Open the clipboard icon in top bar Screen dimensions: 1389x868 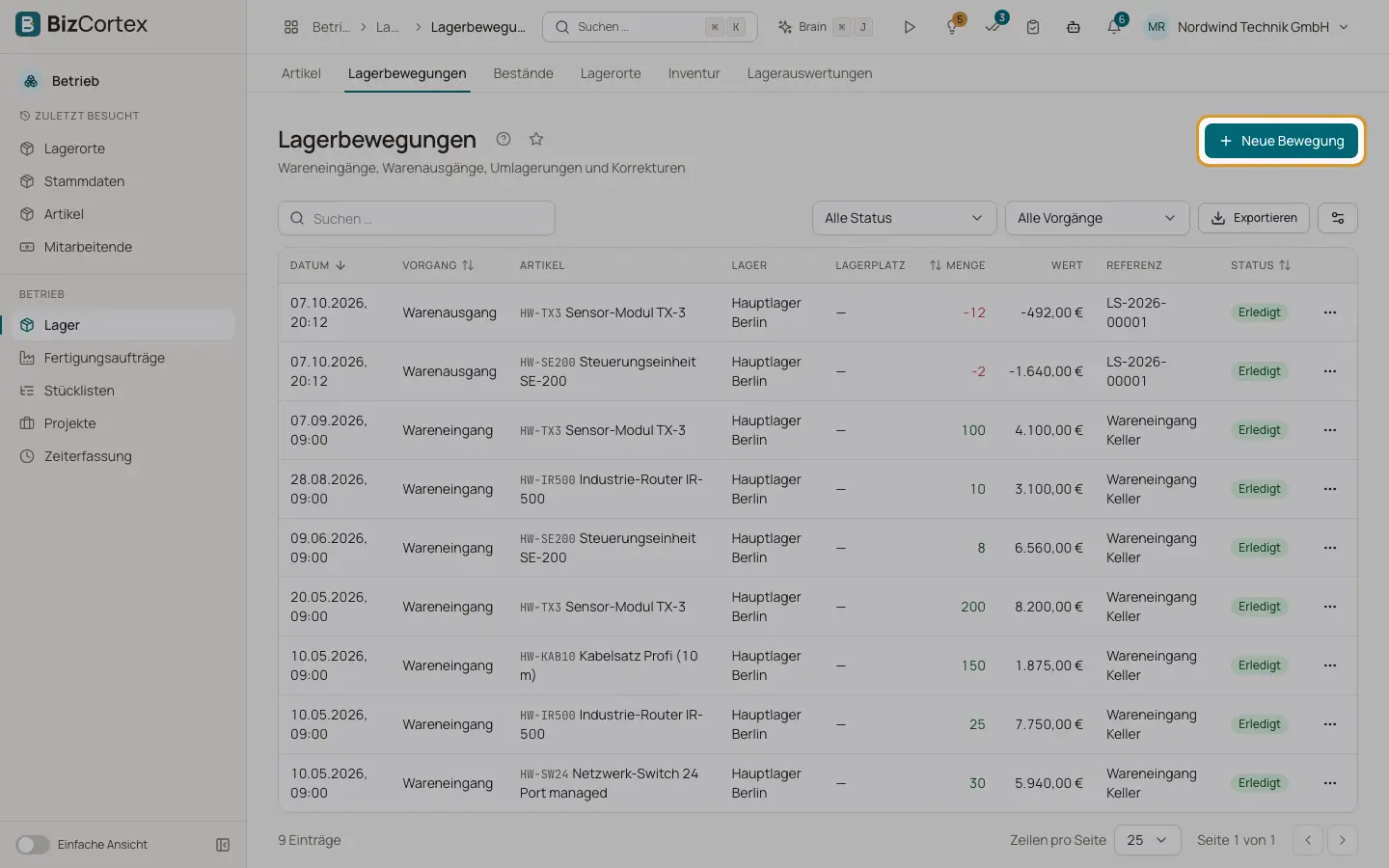[x=1033, y=27]
